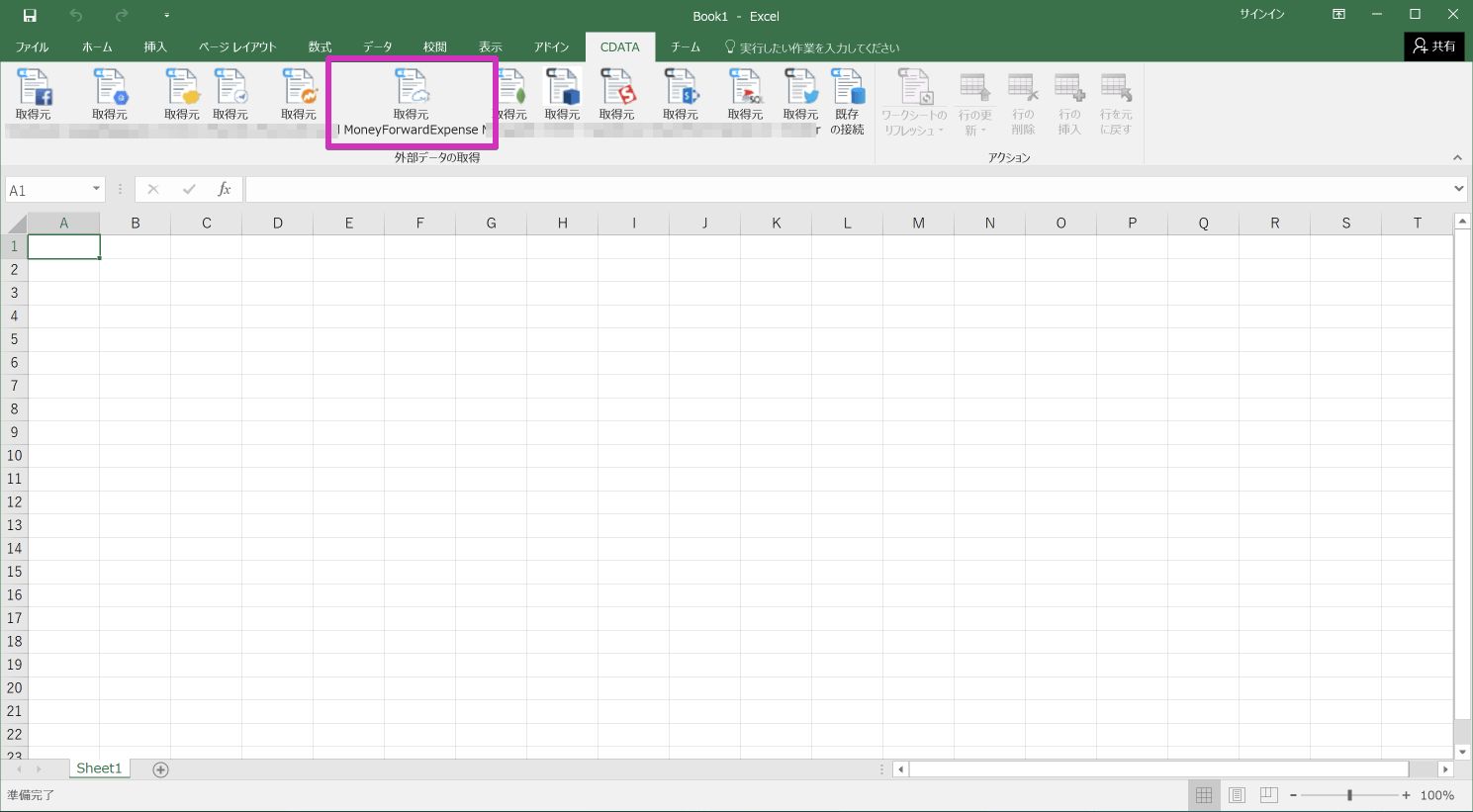Click the formula bar confirm checkmark icon
This screenshot has width=1473, height=812.
click(x=189, y=189)
